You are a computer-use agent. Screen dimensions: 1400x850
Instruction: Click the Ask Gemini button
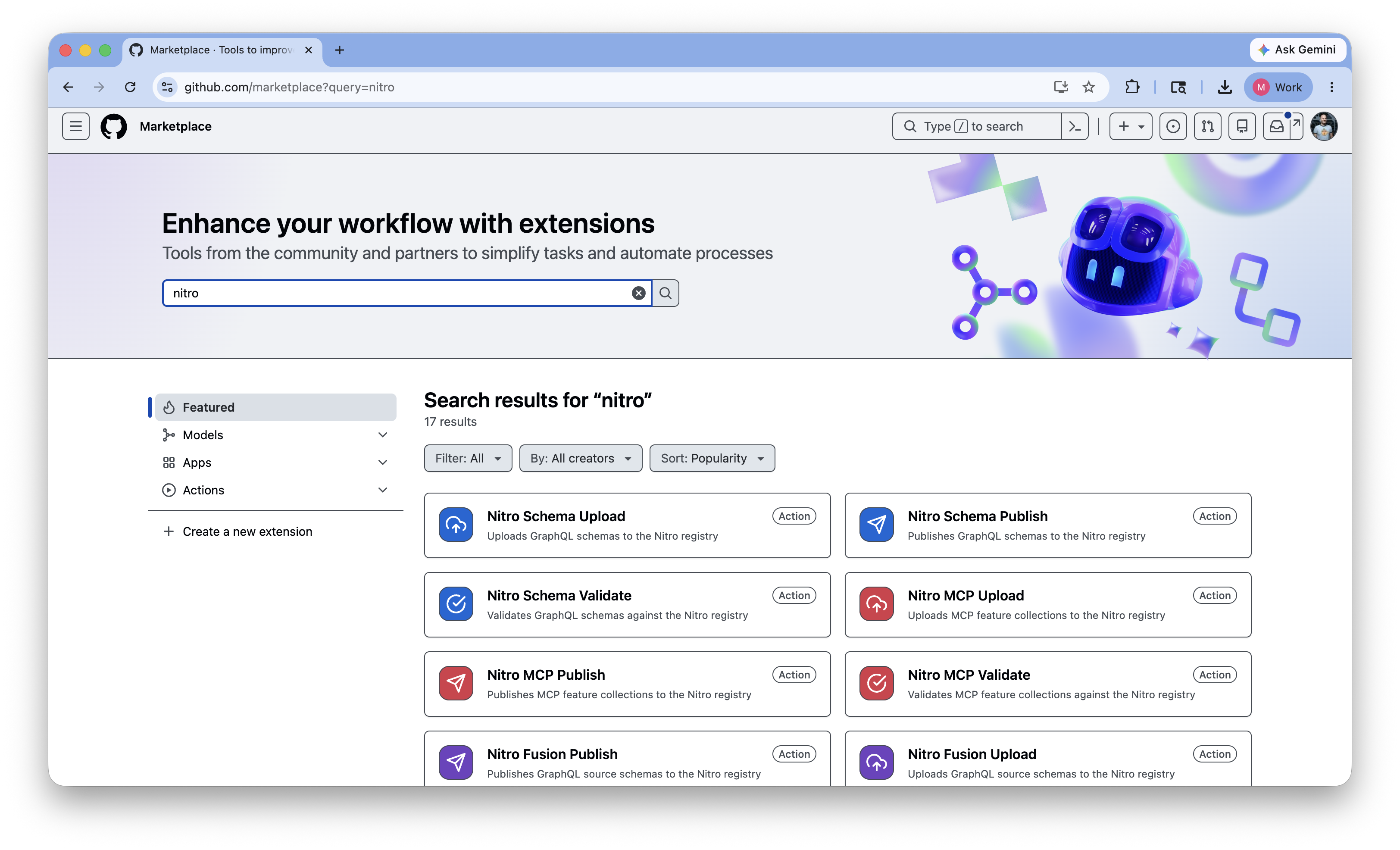pos(1297,50)
